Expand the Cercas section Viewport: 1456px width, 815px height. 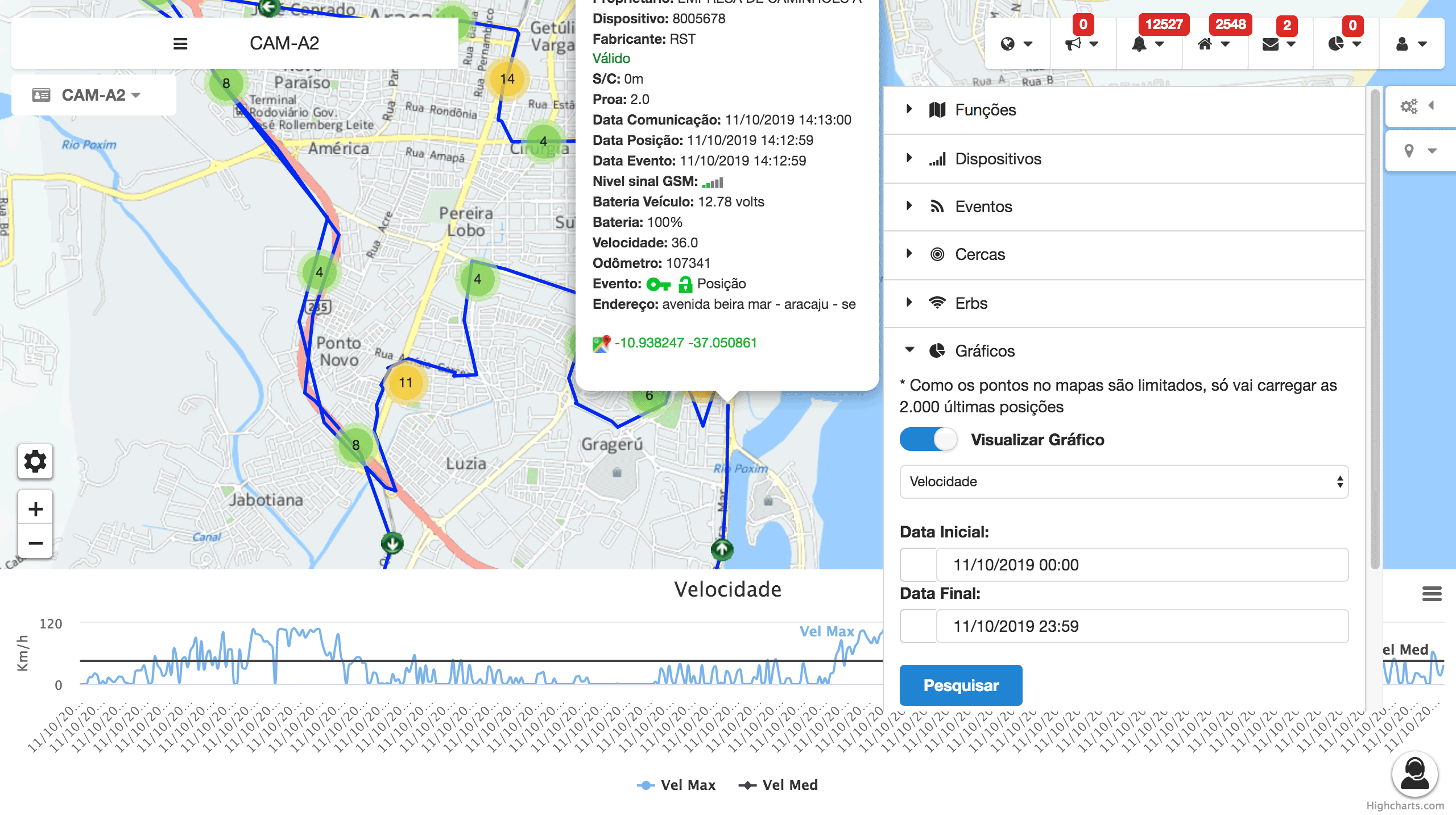[1124, 254]
